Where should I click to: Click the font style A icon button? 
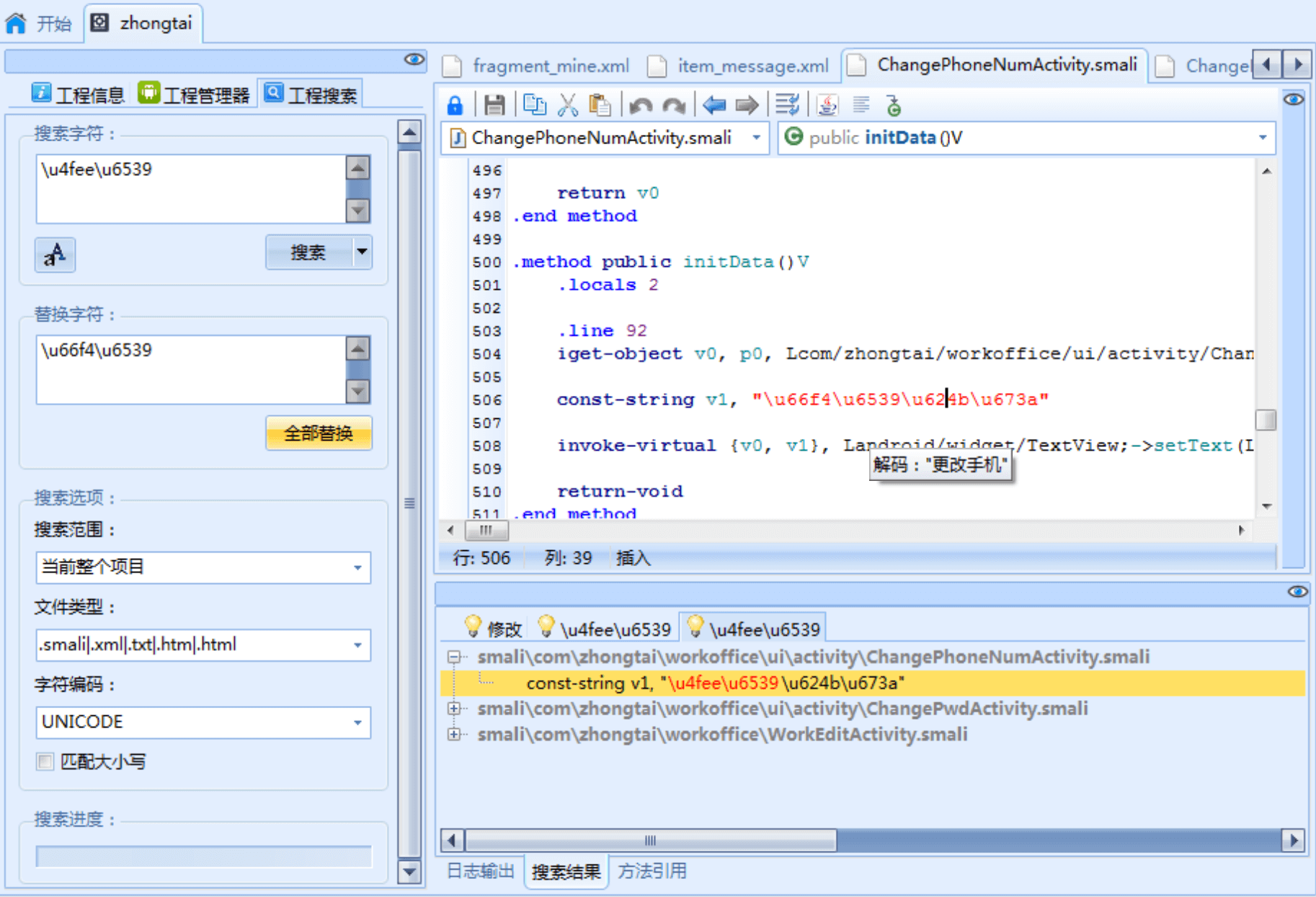[x=55, y=254]
